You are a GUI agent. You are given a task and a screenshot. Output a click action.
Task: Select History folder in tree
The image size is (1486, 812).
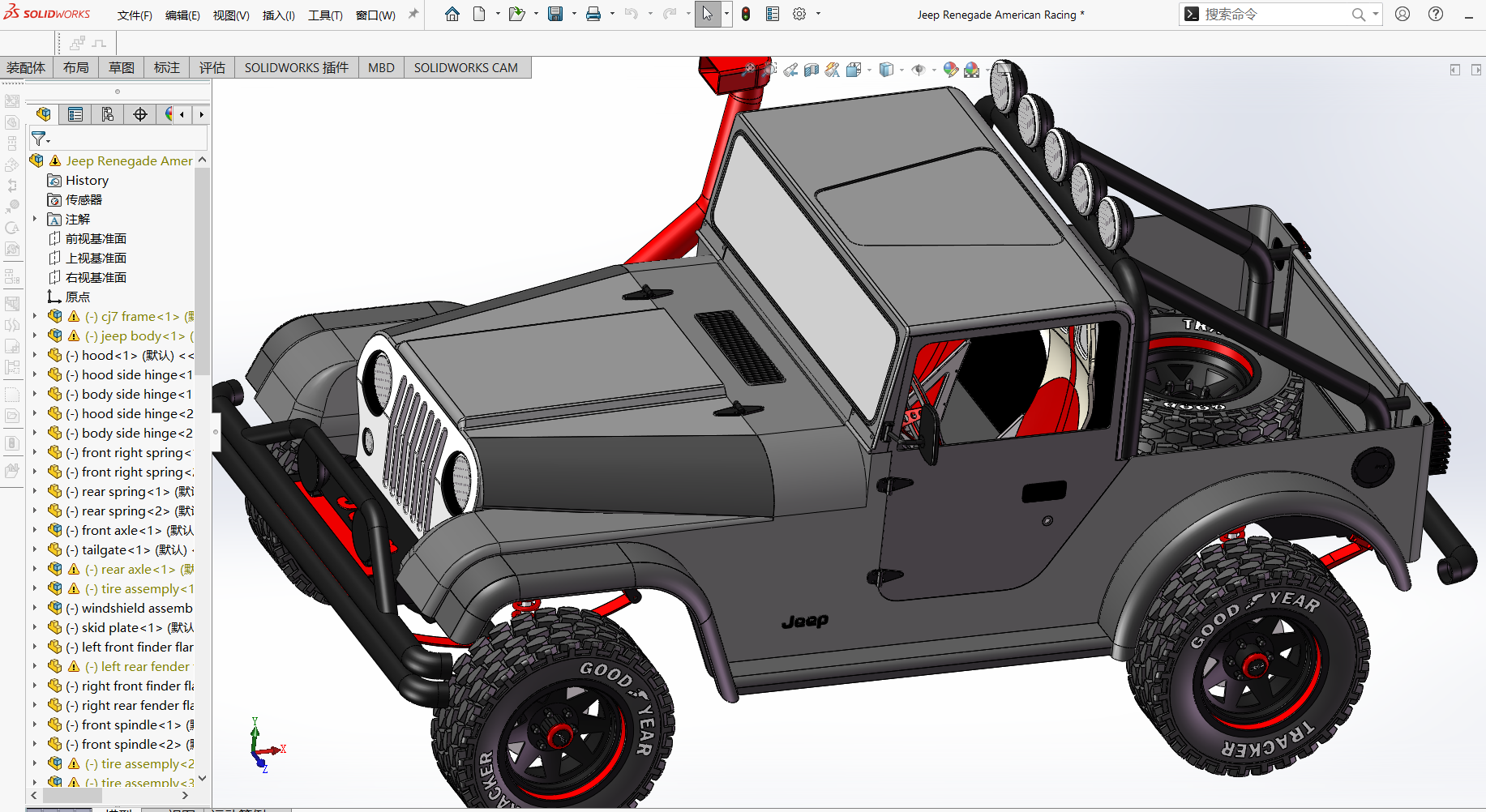78,180
